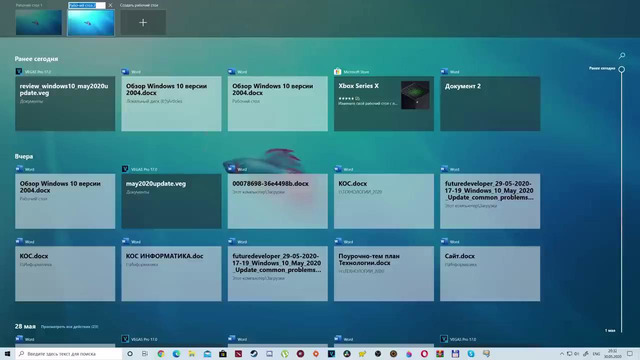Open Cortana from the taskbar
This screenshot has height=360, width=640.
[x=130, y=354]
